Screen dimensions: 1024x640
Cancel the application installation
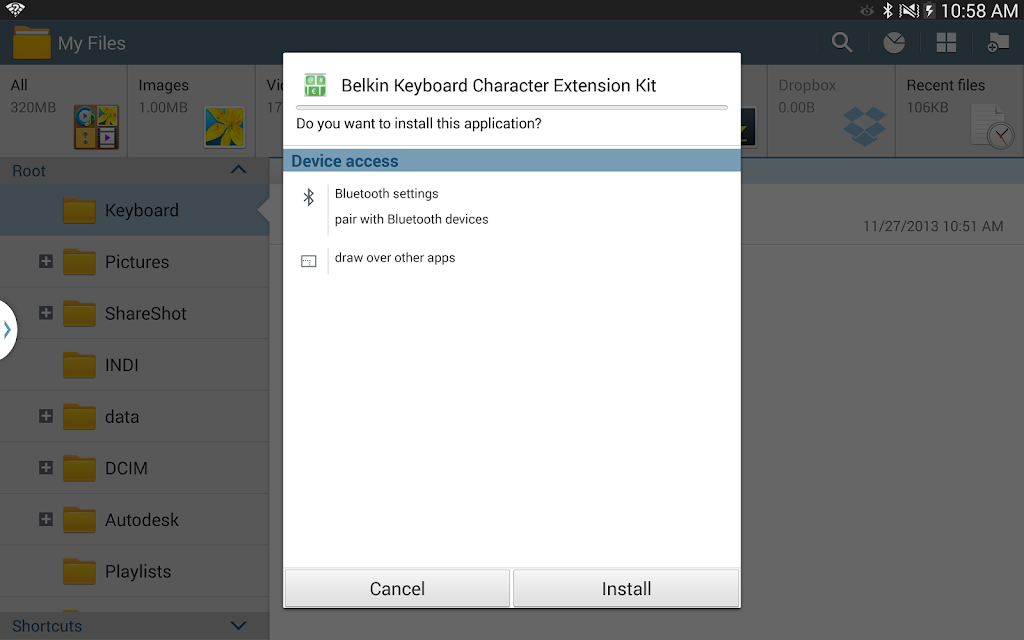397,588
